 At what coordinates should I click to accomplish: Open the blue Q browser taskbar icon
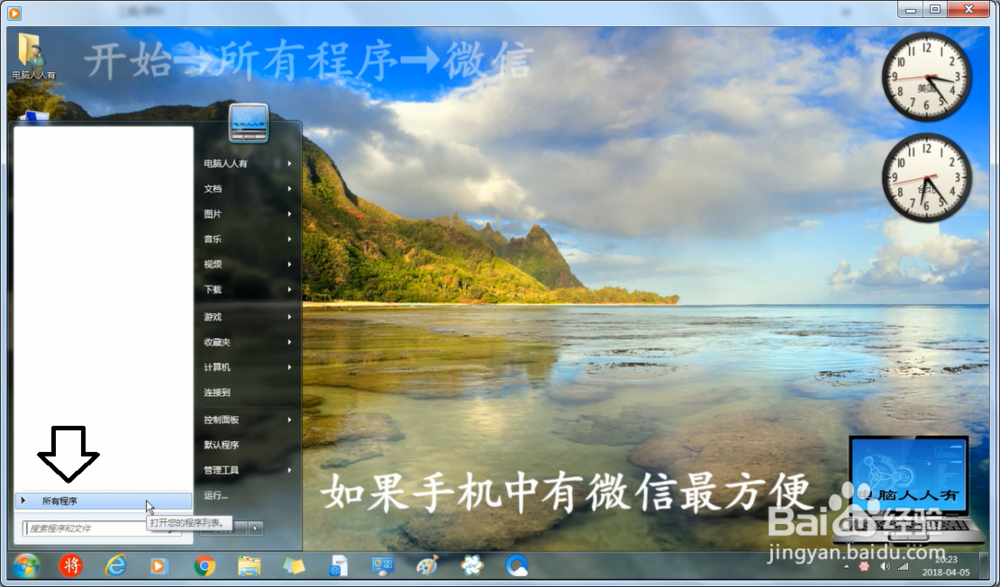517,566
